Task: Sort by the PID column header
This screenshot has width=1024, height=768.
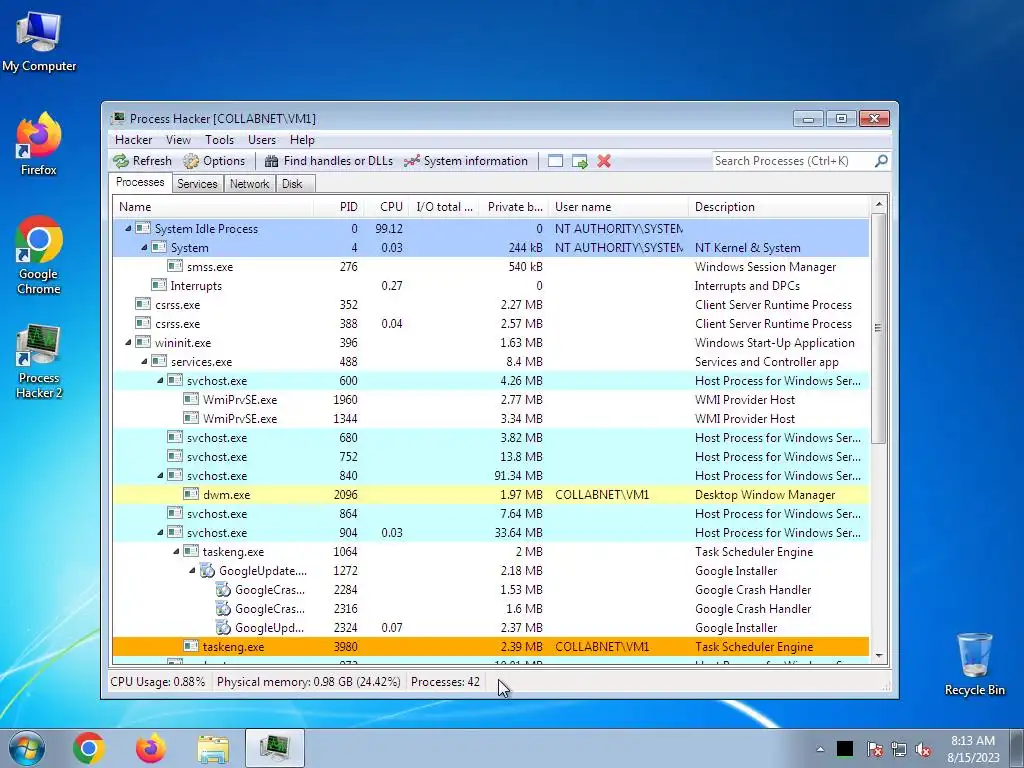Action: pyautogui.click(x=339, y=207)
